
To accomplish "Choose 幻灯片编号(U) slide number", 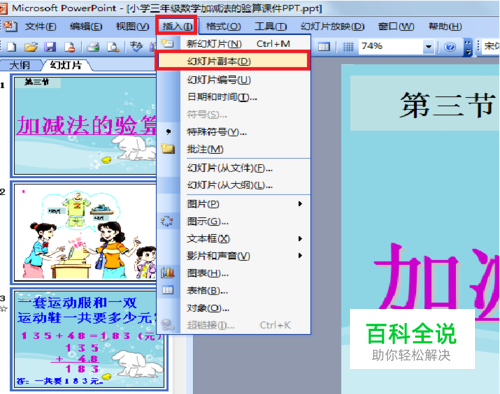I will [x=234, y=80].
